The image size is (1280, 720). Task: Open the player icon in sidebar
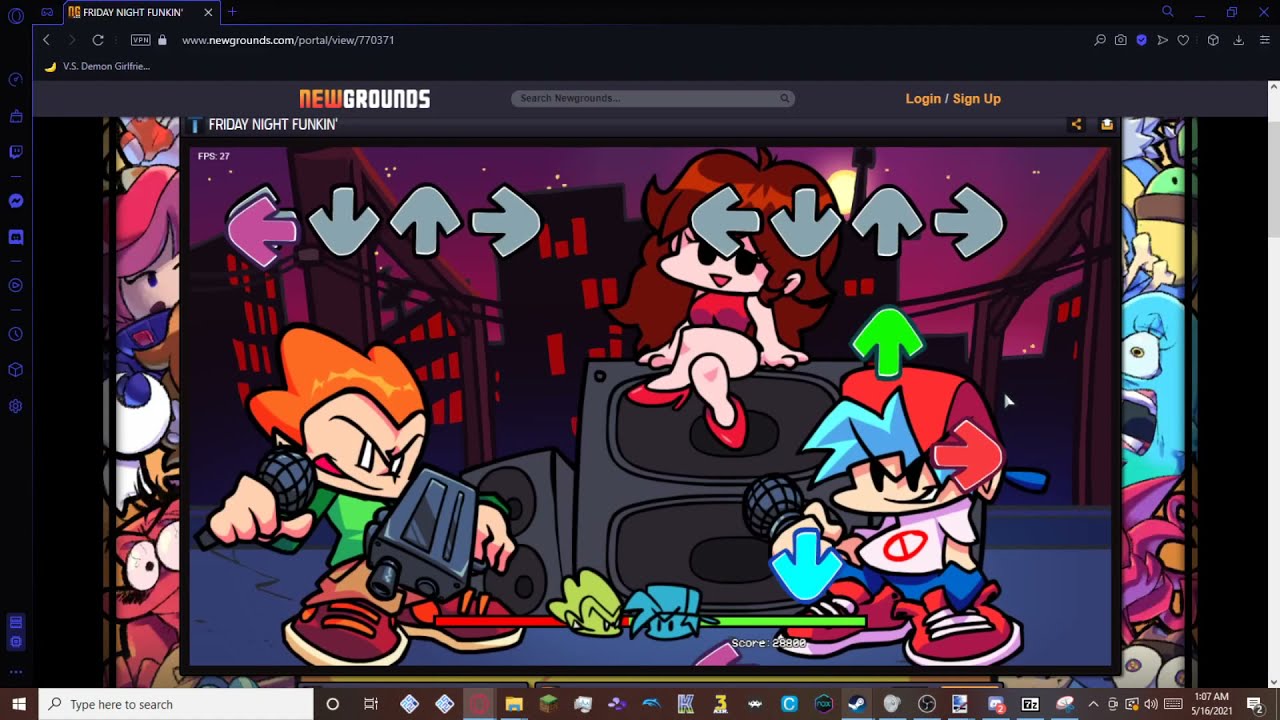coord(15,285)
